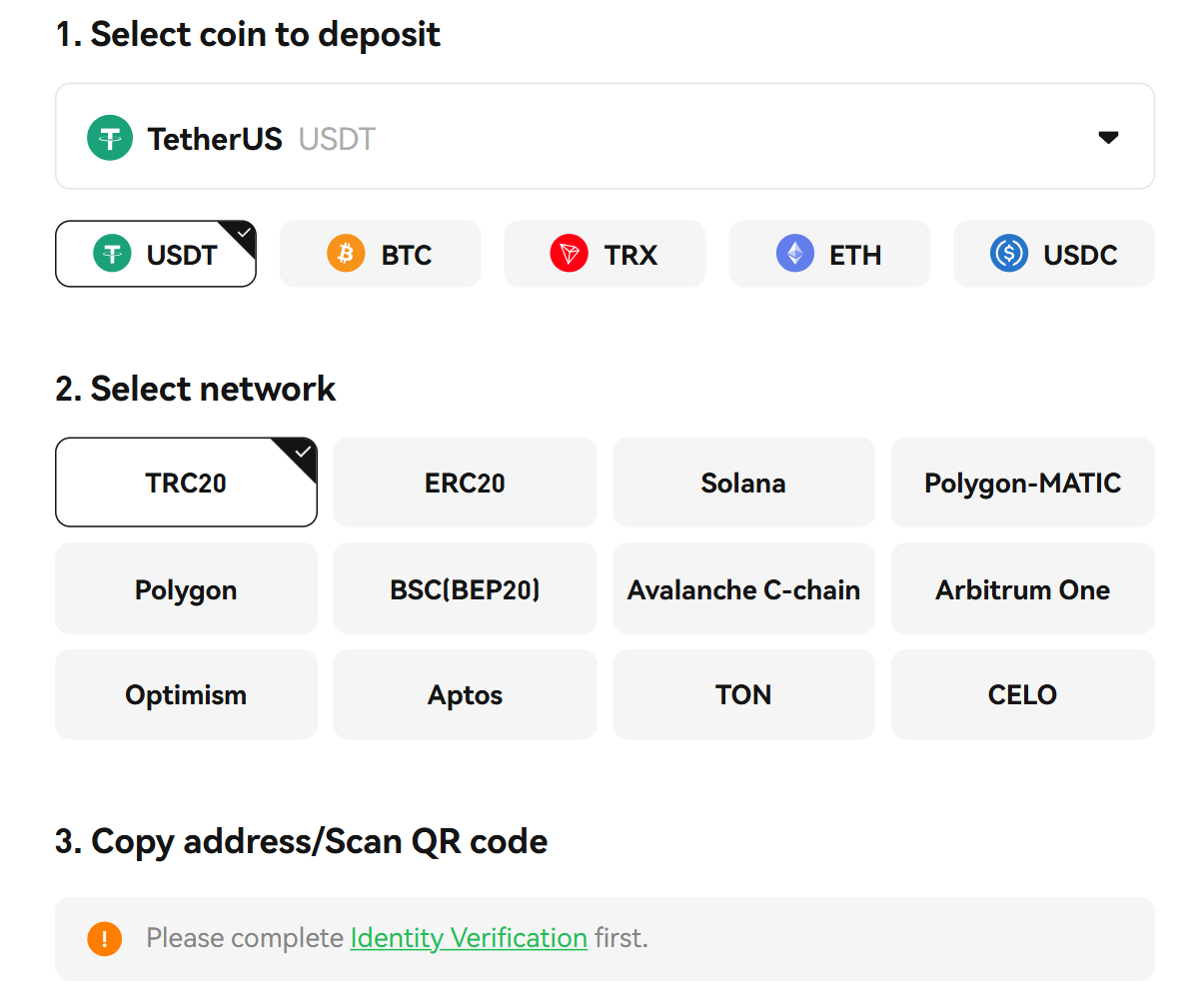
Task: Expand the coin dropdown arrow
Action: pos(1108,137)
